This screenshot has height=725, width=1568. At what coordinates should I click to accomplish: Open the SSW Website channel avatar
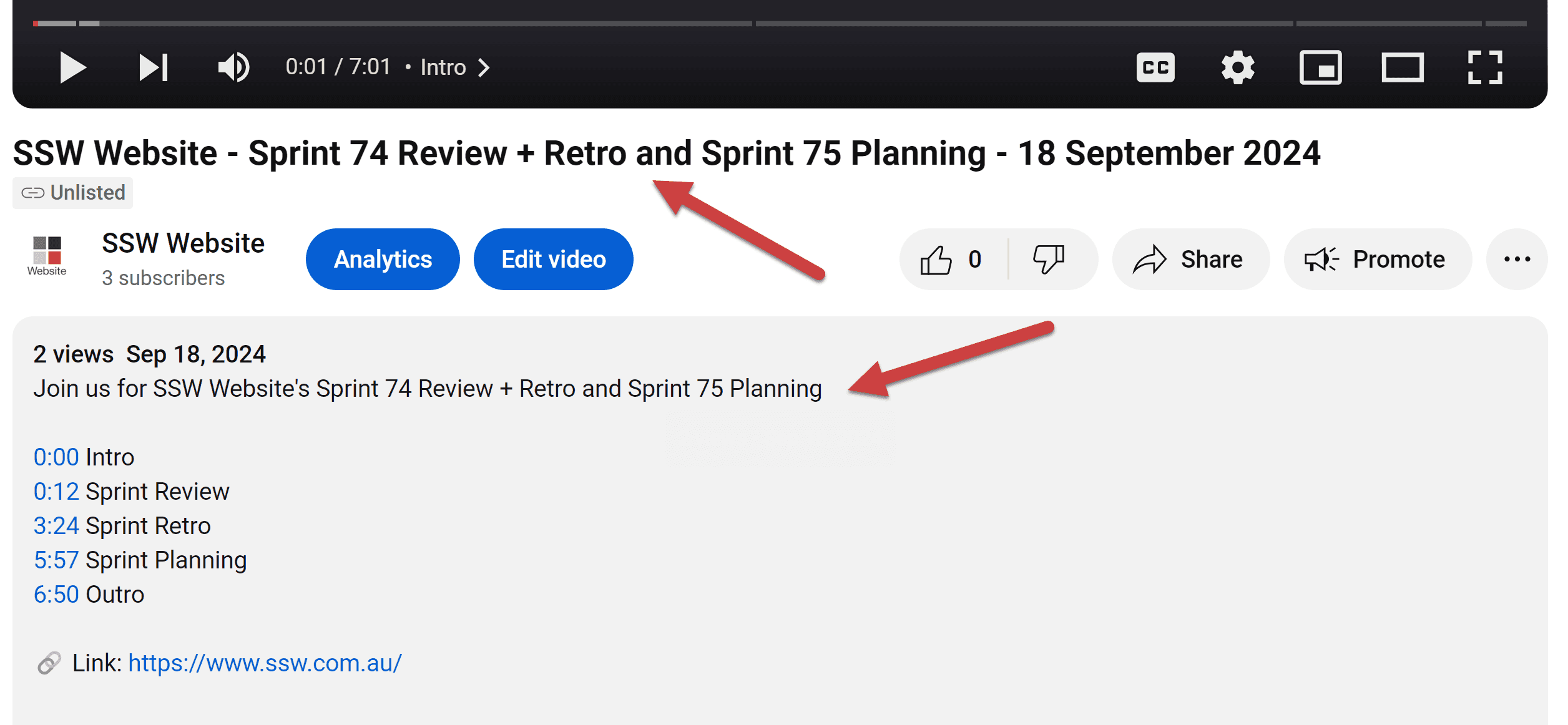[47, 256]
